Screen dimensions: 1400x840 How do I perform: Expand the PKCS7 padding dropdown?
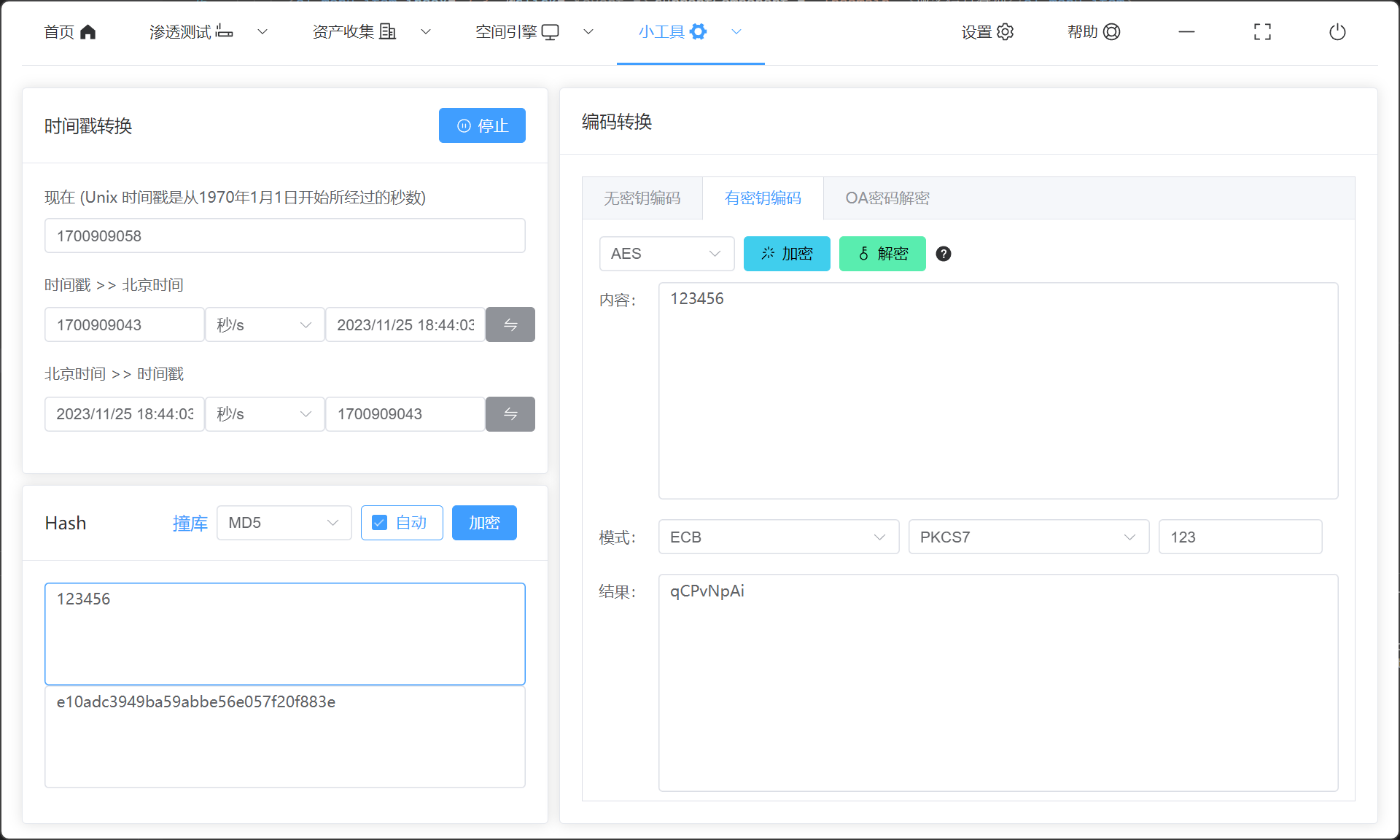point(1028,537)
